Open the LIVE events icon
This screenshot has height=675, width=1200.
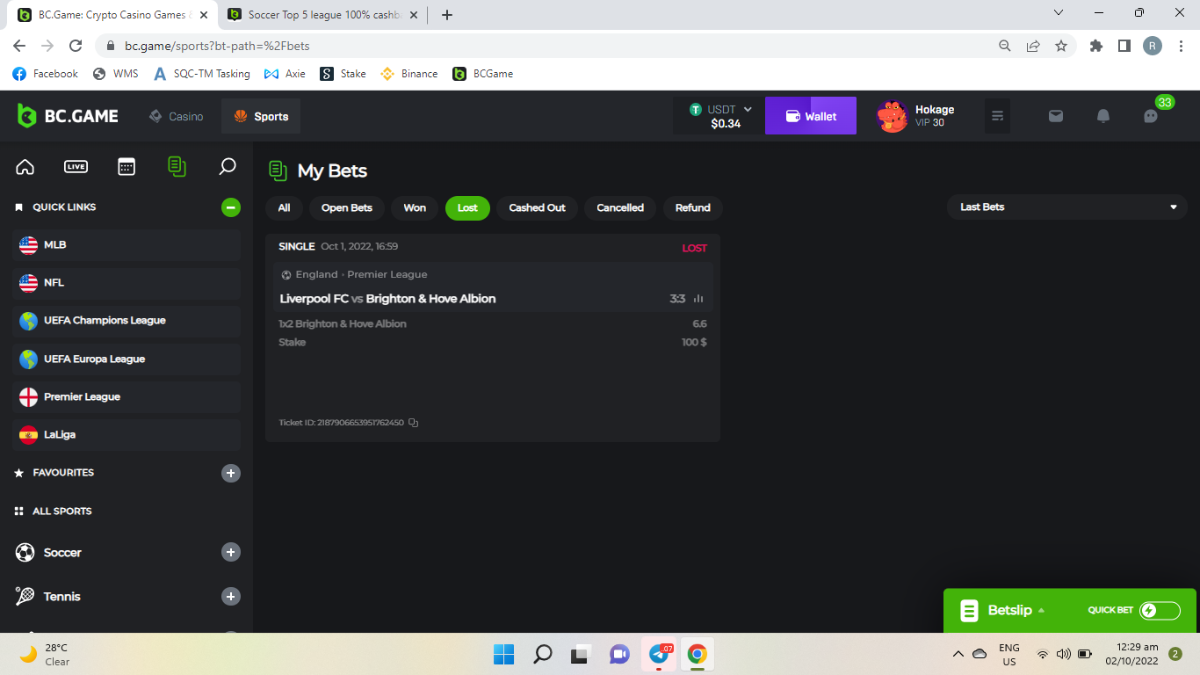click(76, 167)
